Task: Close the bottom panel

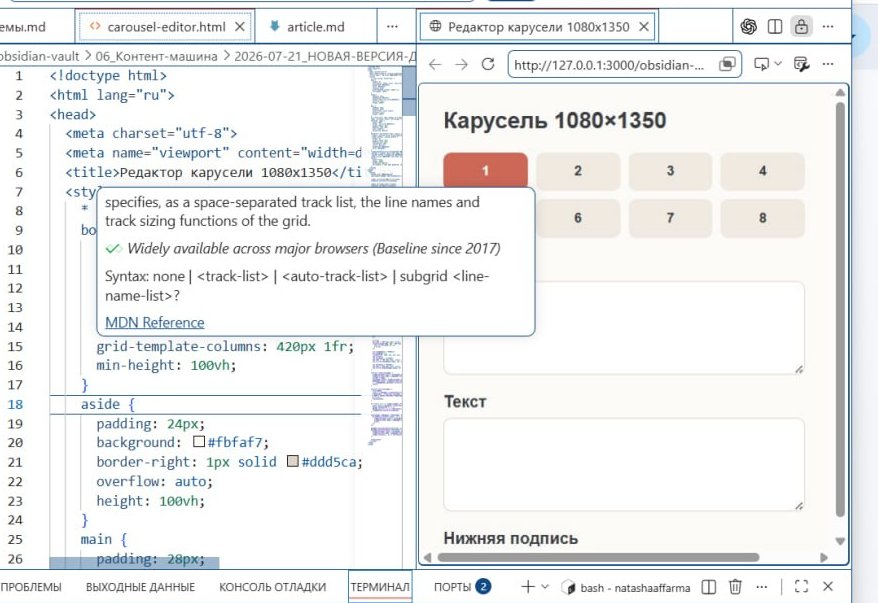Action: coord(828,587)
